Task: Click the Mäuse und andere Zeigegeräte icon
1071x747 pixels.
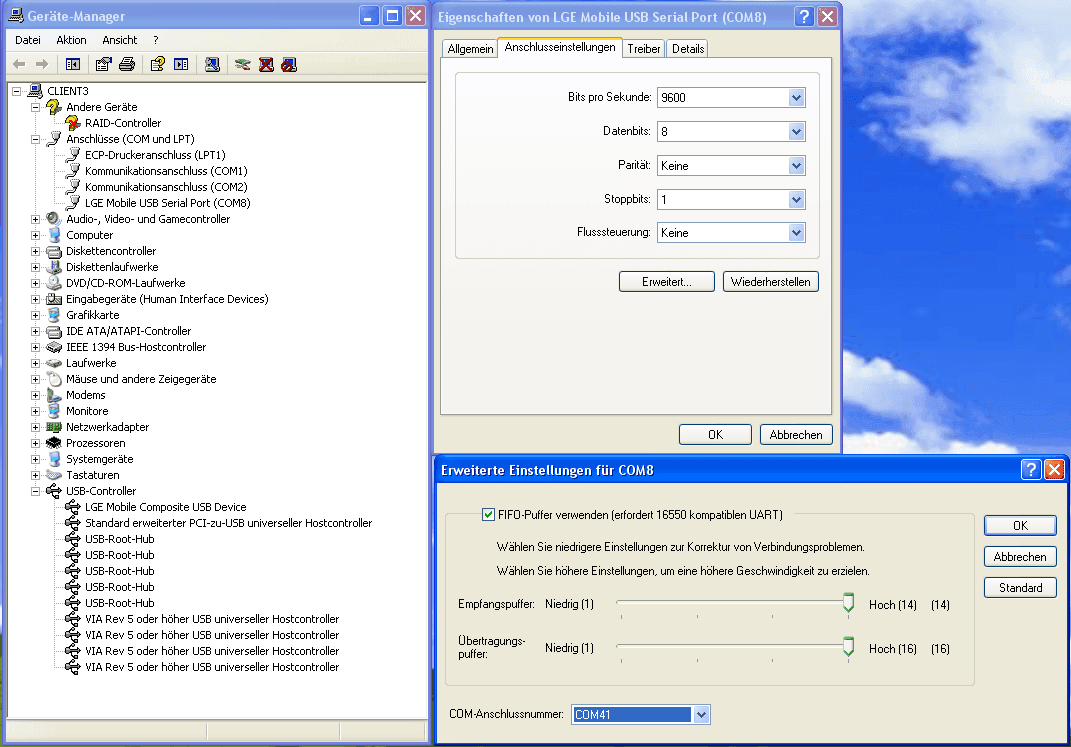Action: (54, 379)
